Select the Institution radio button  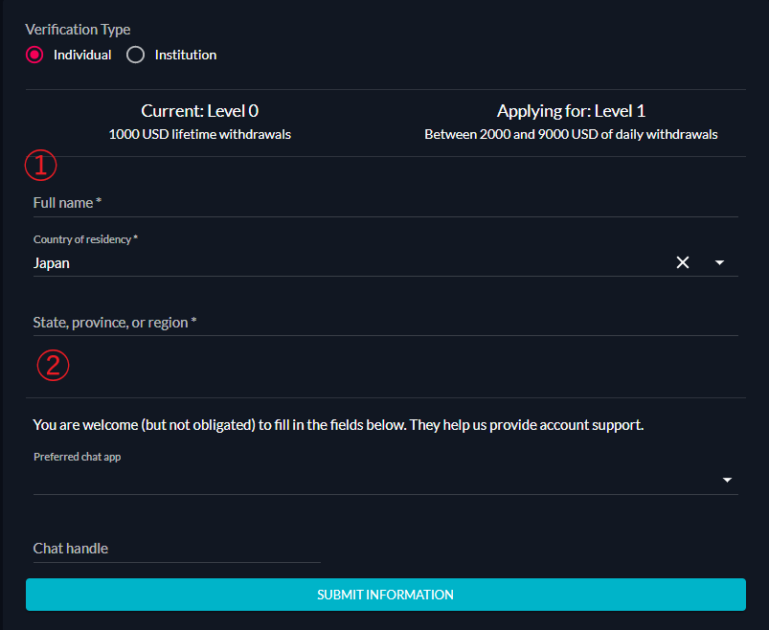pyautogui.click(x=135, y=55)
